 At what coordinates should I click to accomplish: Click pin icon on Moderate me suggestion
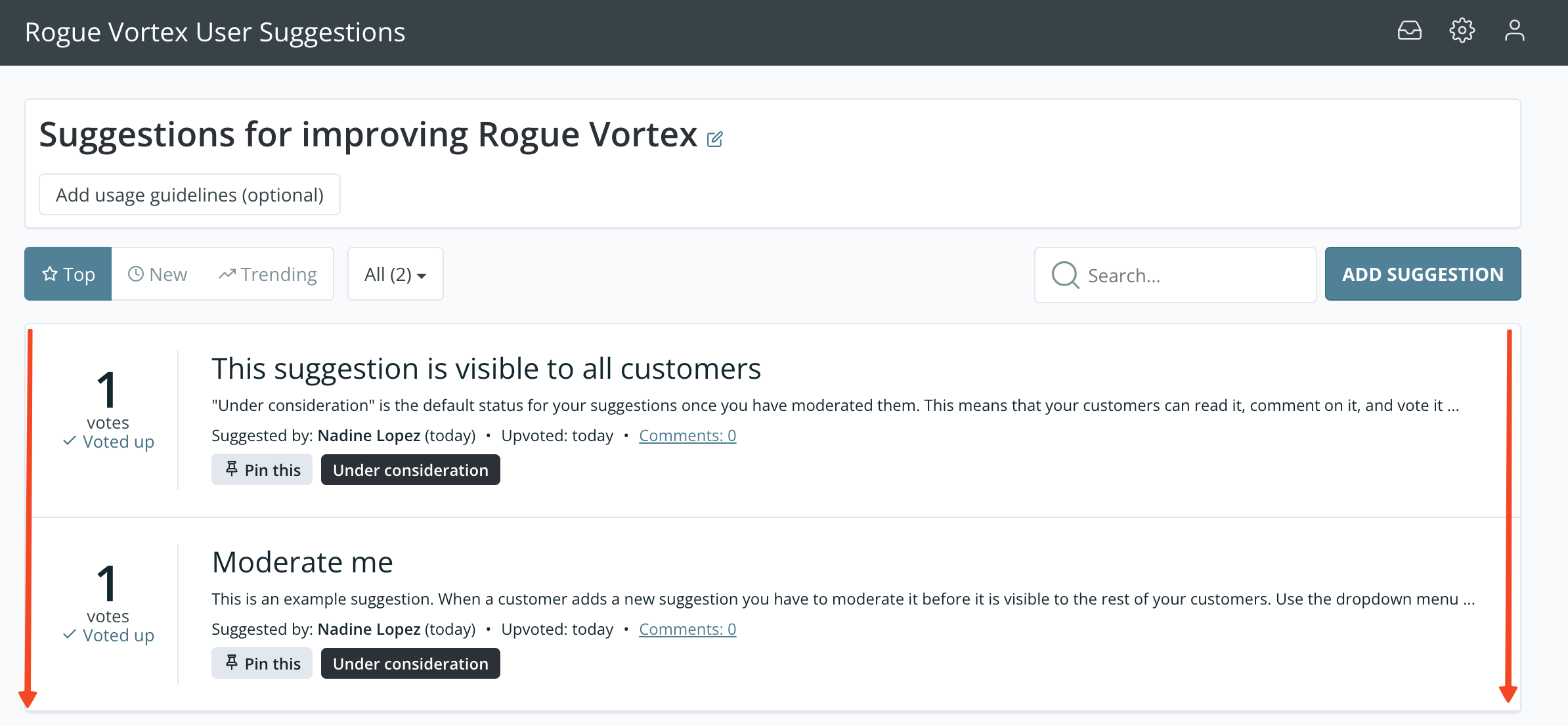coord(232,663)
